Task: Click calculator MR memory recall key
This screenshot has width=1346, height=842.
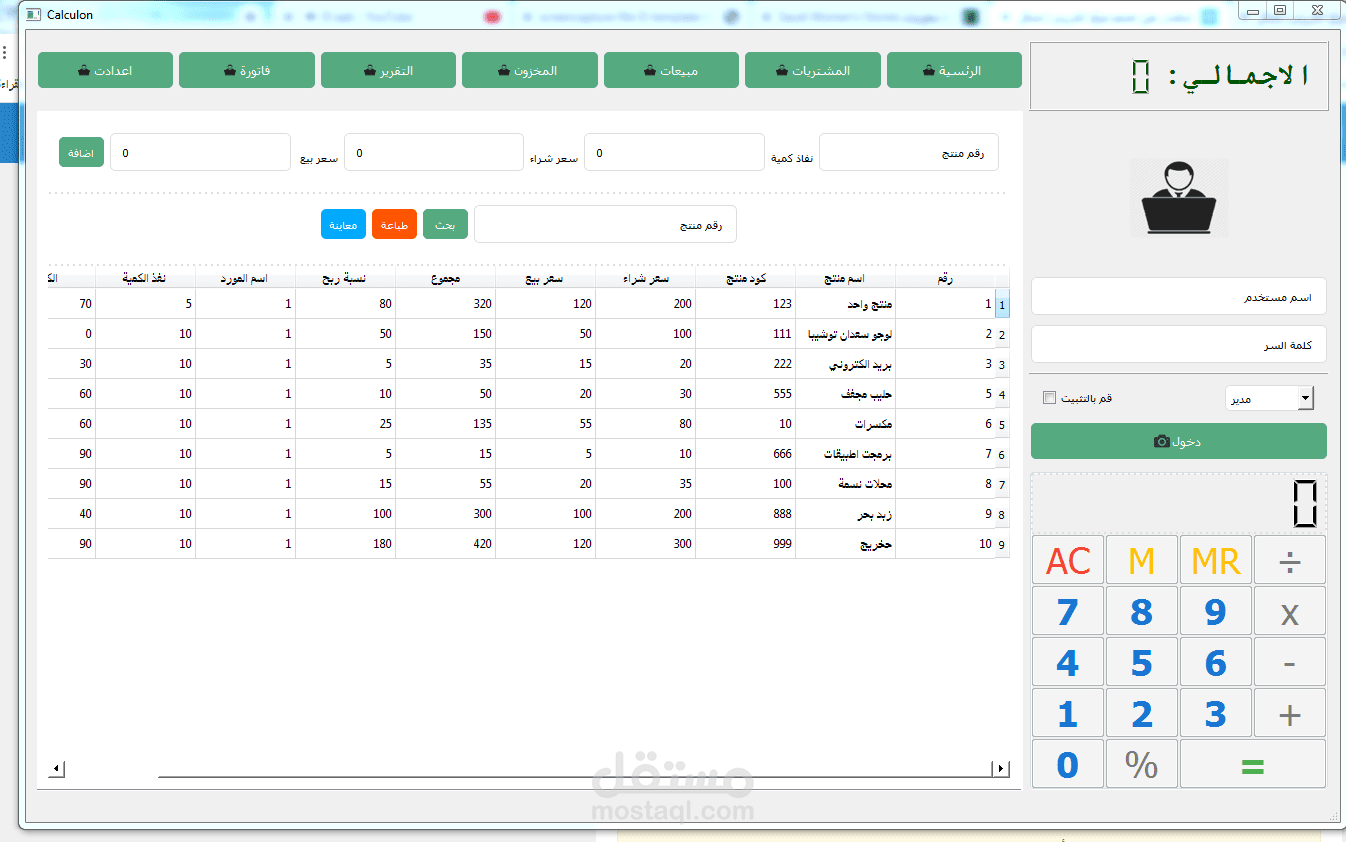Action: tap(1216, 560)
